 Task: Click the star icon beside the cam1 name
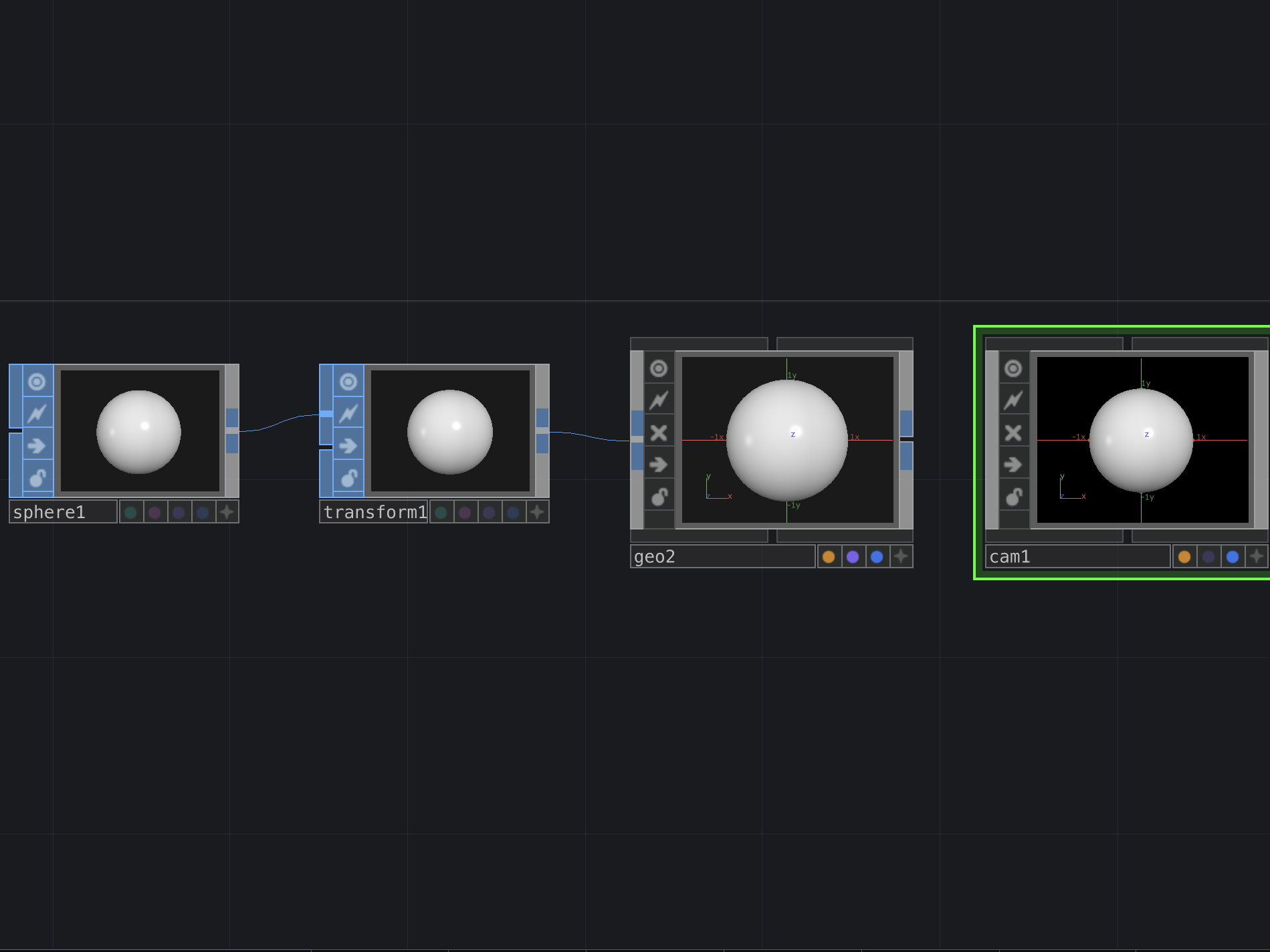pyautogui.click(x=1255, y=556)
